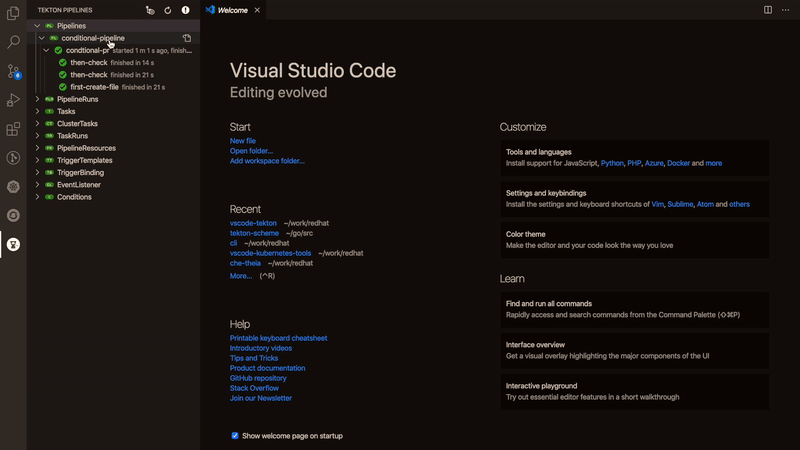Open recent cli project
Viewport: 800px width, 450px height.
pos(233,243)
